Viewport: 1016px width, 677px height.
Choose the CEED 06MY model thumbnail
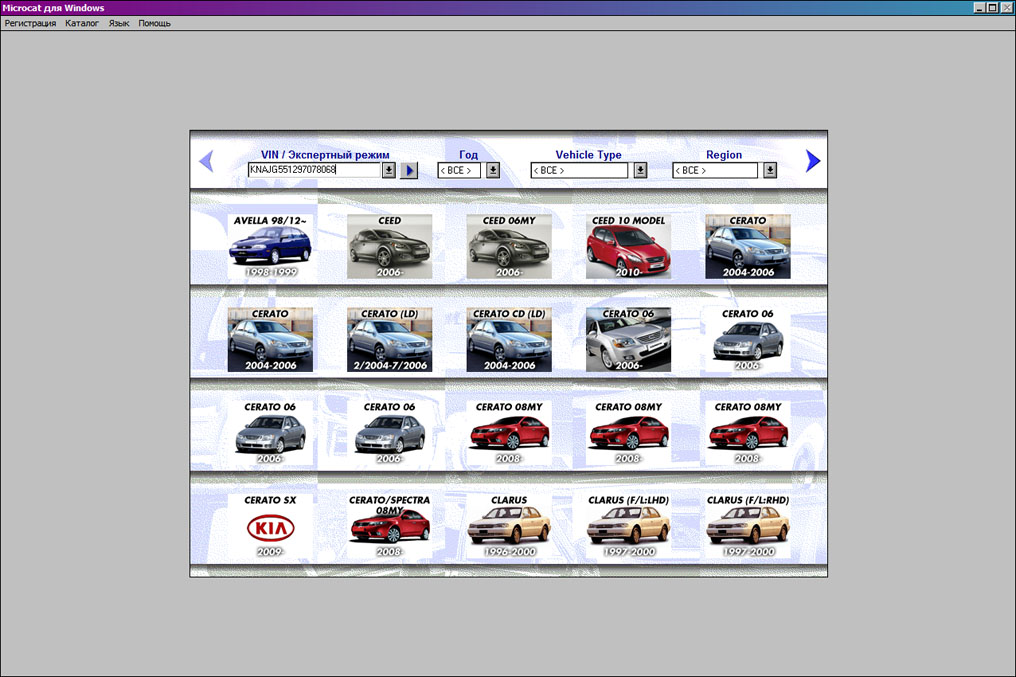(509, 246)
